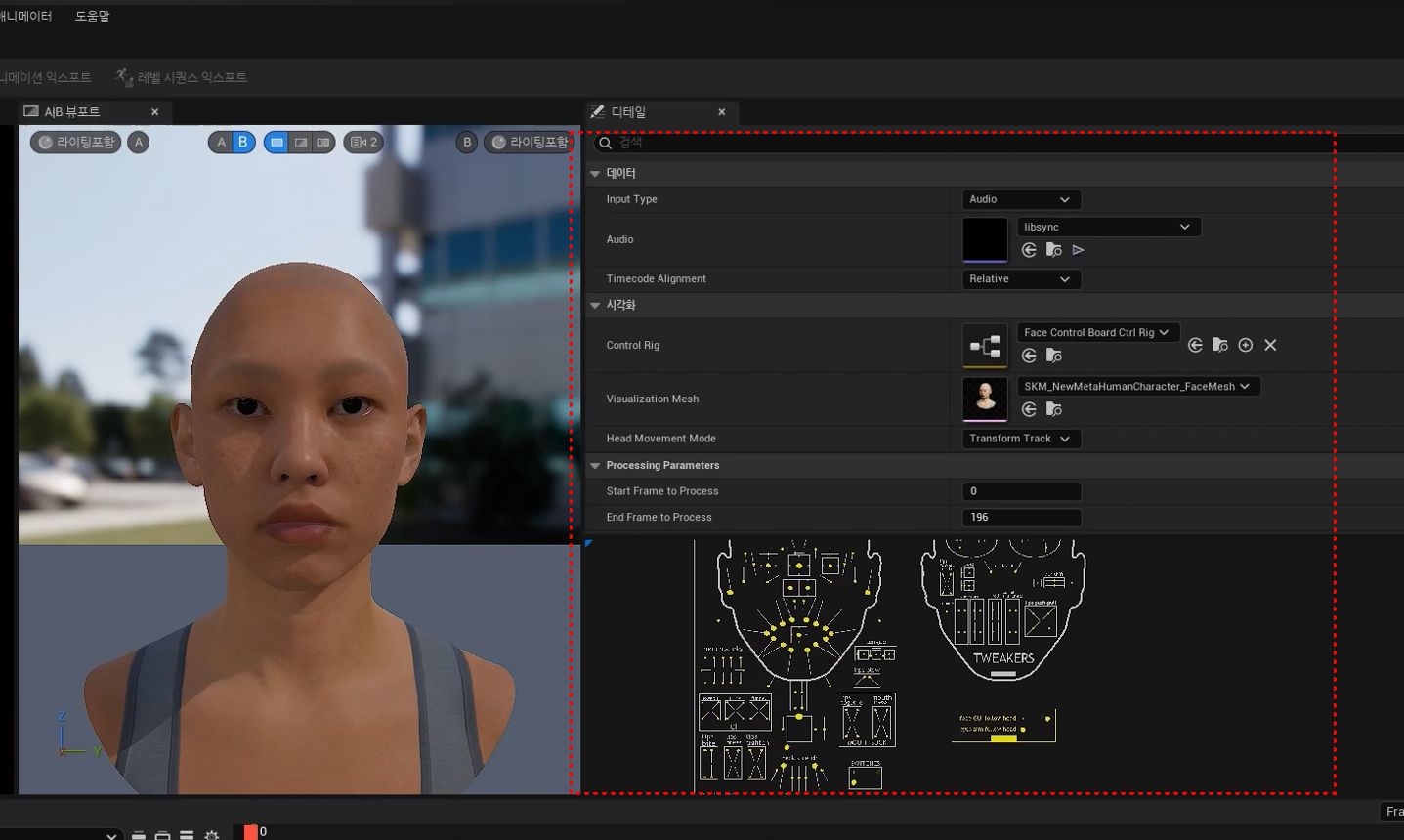This screenshot has height=840, width=1404.
Task: Open the libsync audio asset dropdown
Action: (x=1109, y=227)
